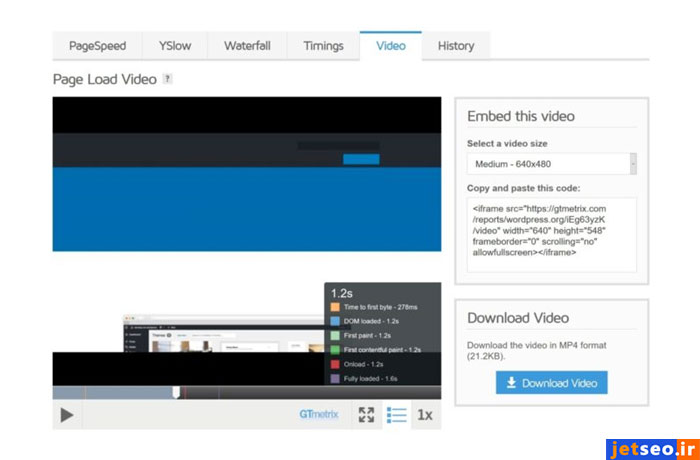Select the Timings tab
Viewport: 700px width, 460px height.
[x=323, y=46]
